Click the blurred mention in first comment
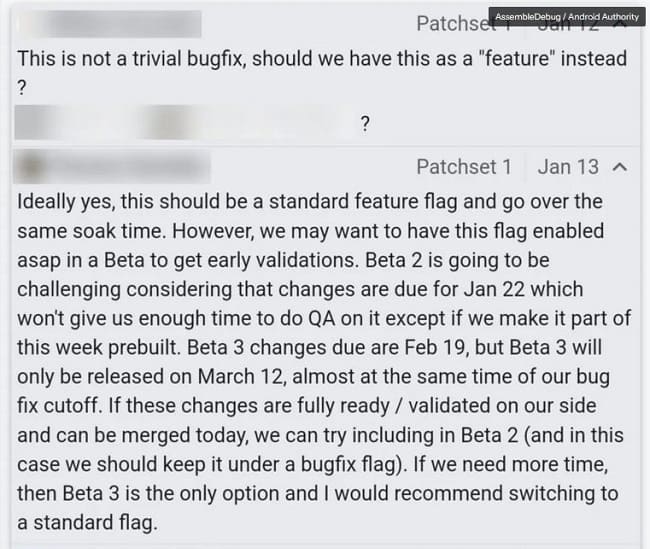The width and height of the screenshot is (650, 549). 182,123
